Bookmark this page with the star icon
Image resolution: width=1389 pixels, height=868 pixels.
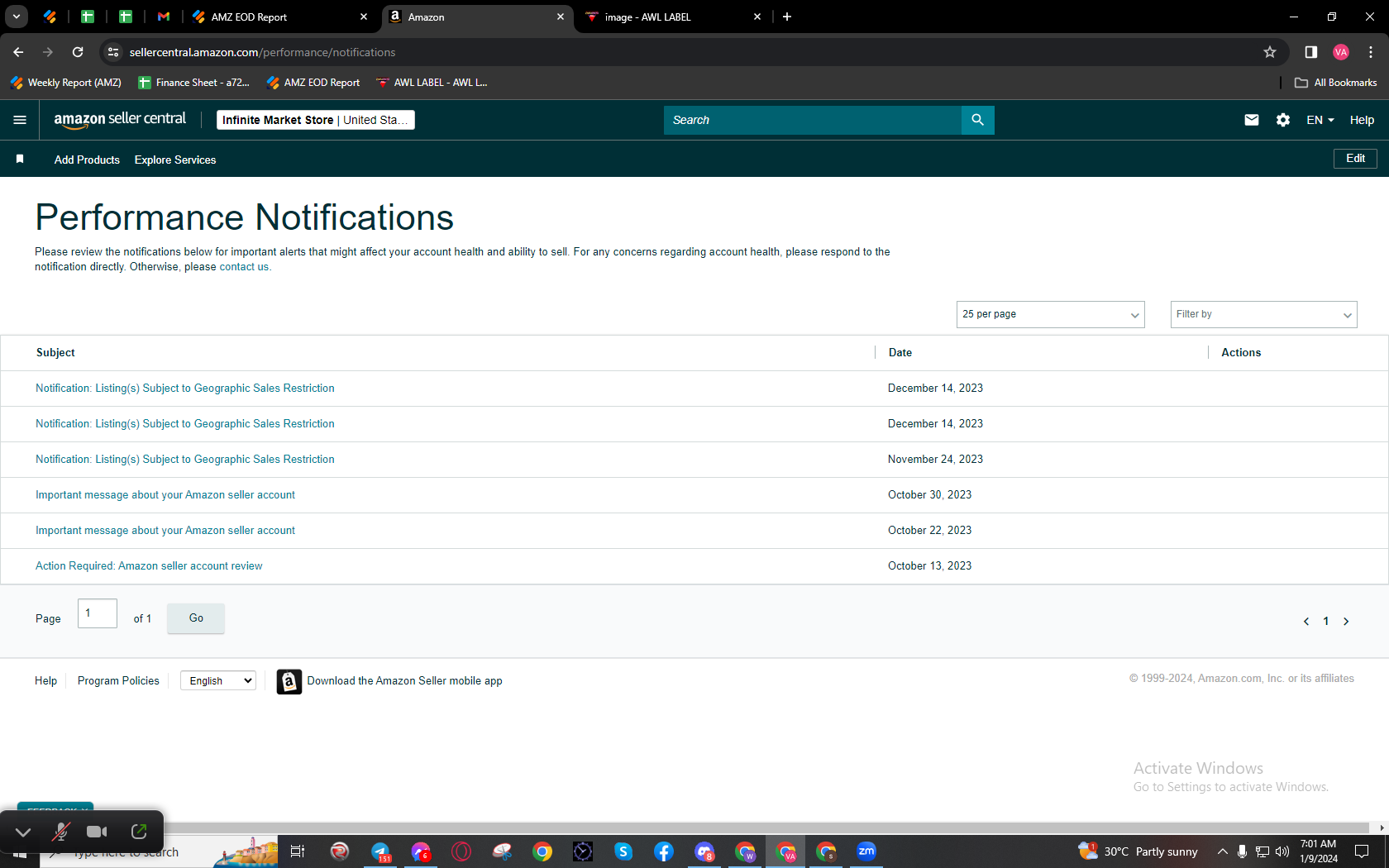(x=1270, y=52)
